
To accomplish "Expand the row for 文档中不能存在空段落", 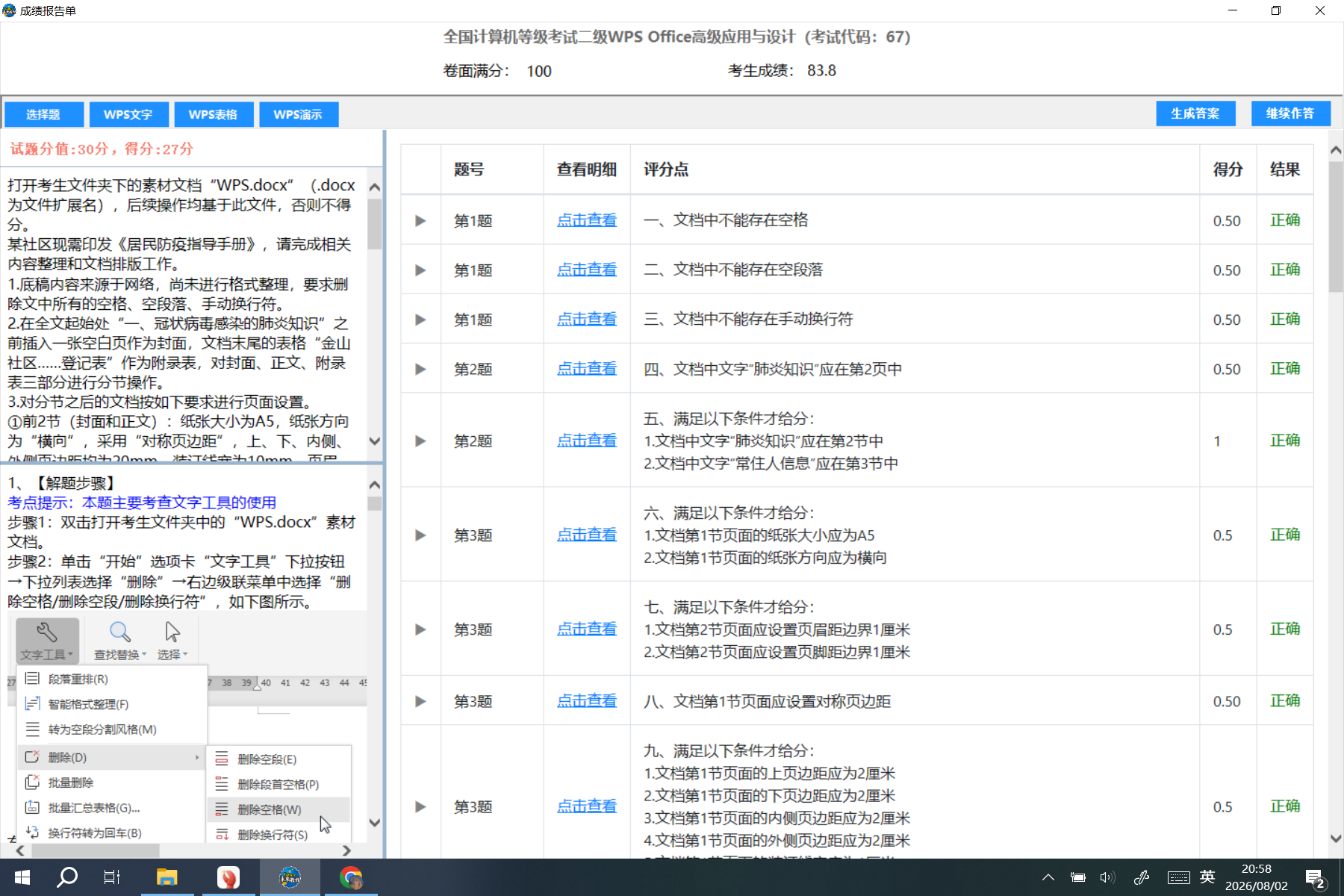I will click(420, 270).
